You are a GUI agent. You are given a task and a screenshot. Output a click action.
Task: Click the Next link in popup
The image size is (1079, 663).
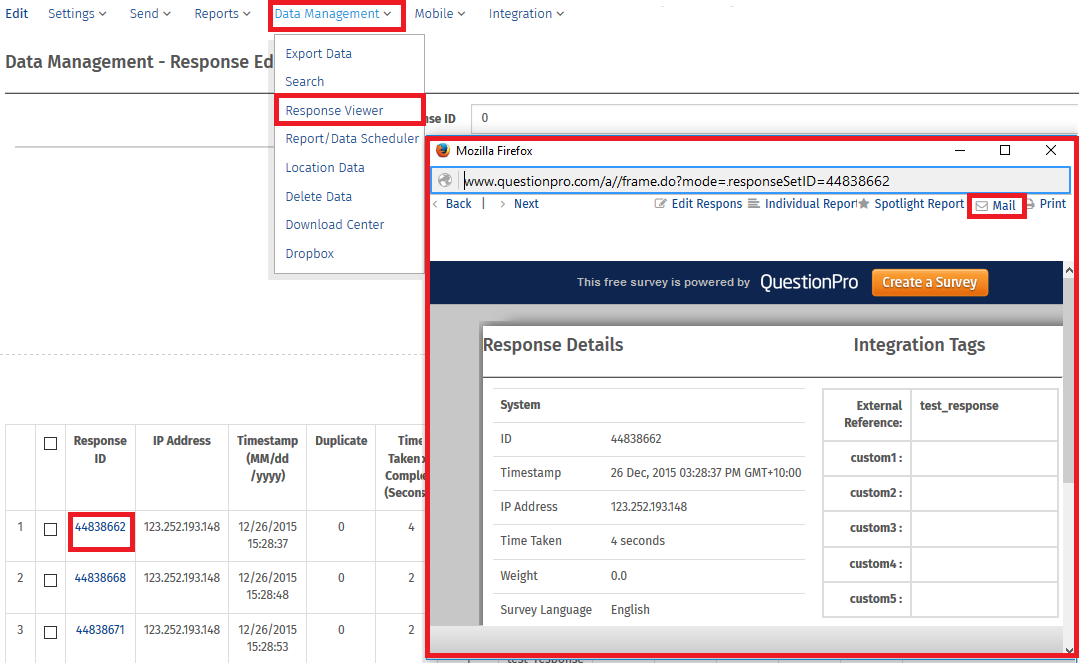(526, 204)
